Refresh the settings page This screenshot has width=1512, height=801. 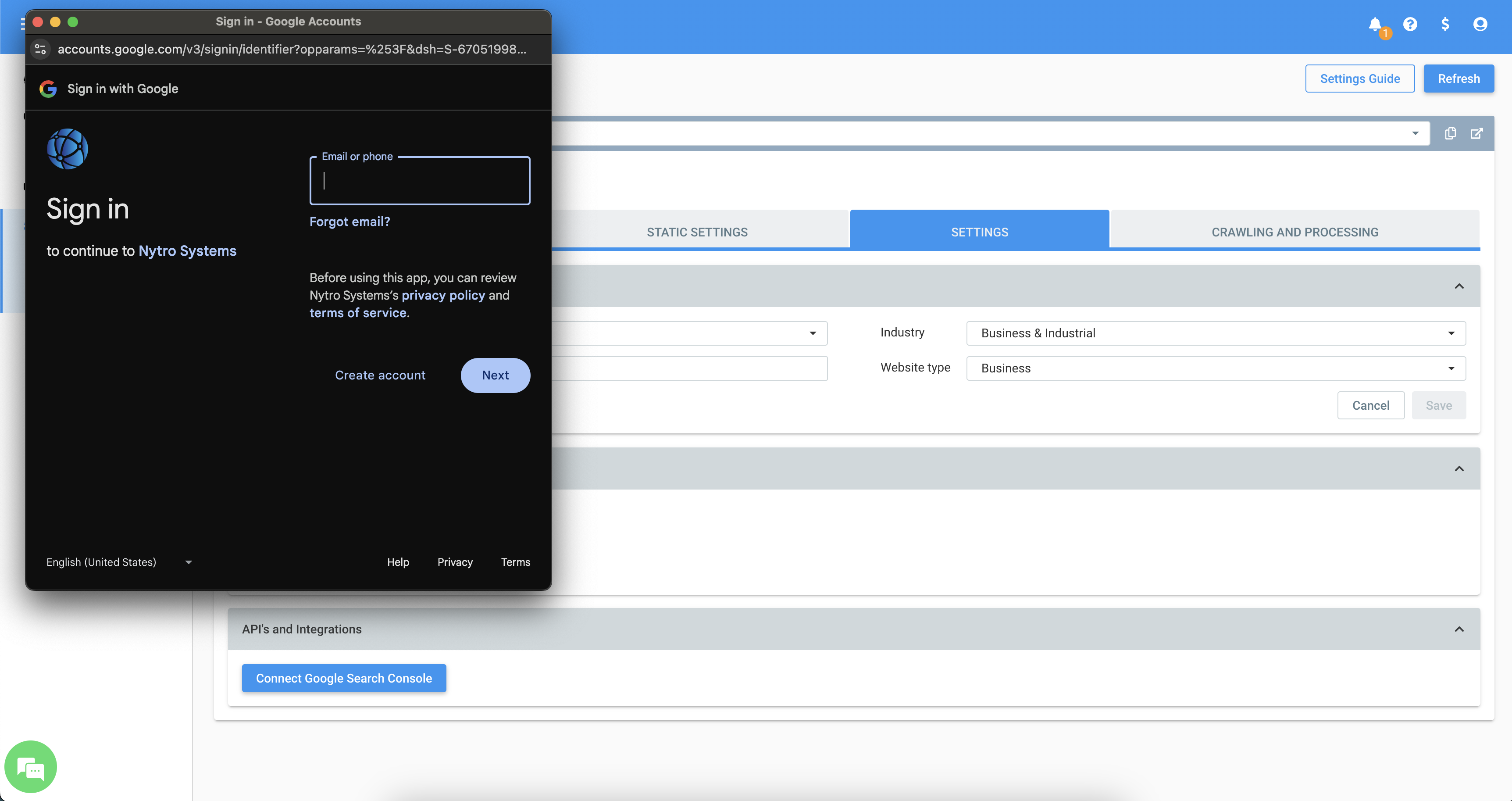(1459, 79)
